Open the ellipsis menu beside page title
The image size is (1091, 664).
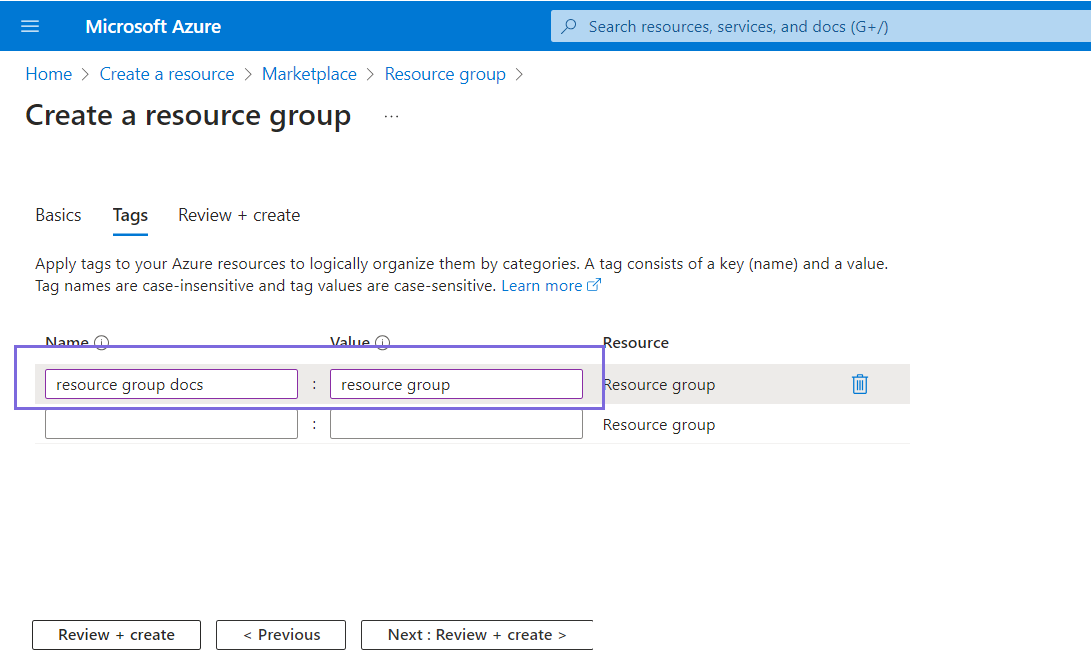[391, 116]
